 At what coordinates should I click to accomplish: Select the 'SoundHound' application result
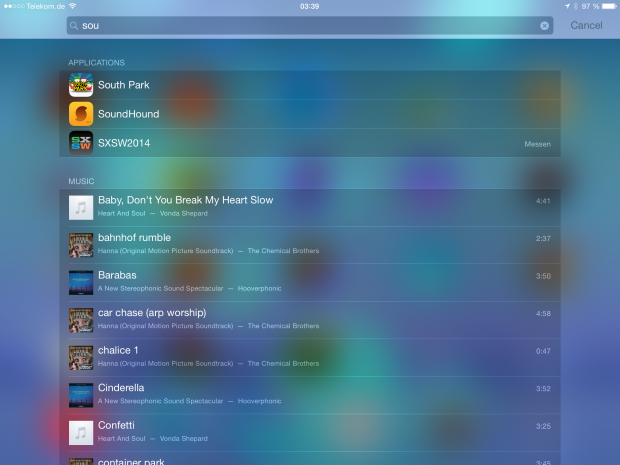click(310, 114)
